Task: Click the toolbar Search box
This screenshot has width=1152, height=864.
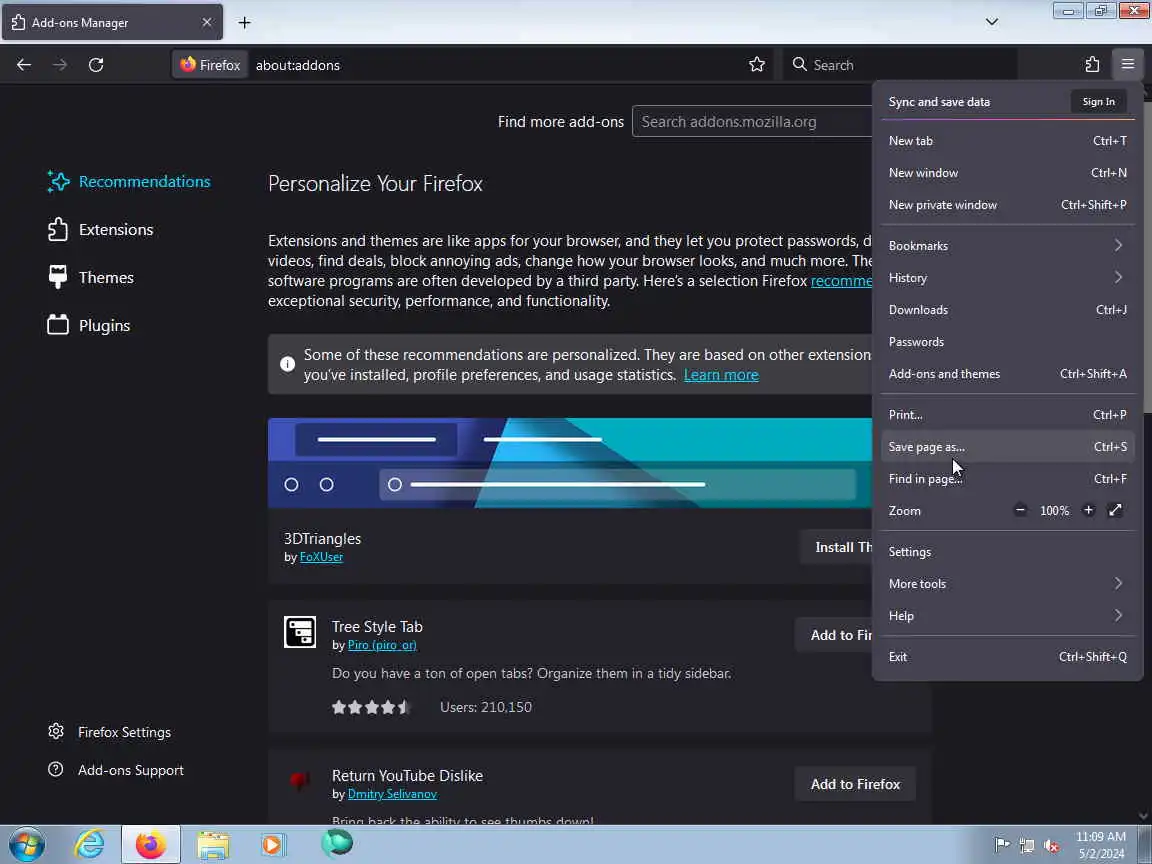Action: tap(901, 65)
